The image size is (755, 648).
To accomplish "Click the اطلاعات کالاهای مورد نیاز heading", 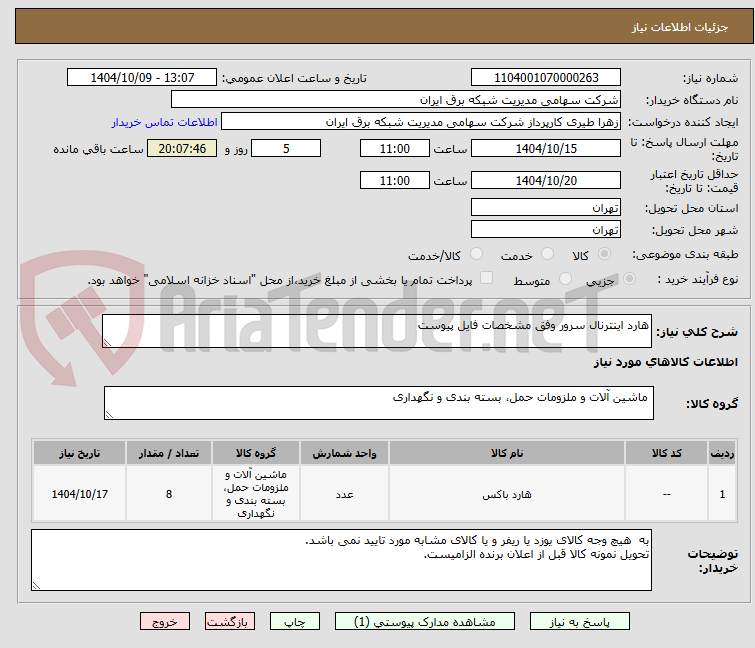I will (665, 362).
